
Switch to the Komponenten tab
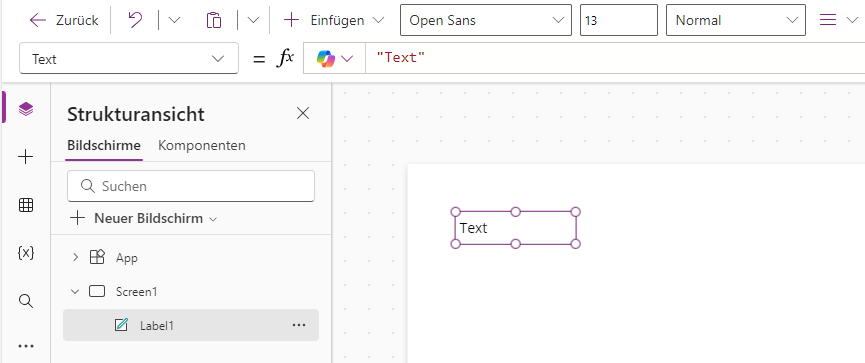[x=202, y=146]
